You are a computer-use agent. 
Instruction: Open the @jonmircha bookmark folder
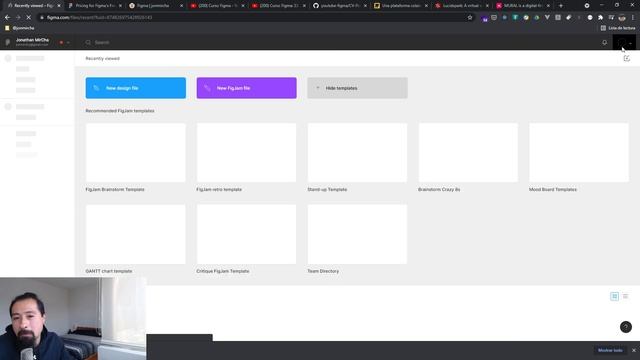20,28
